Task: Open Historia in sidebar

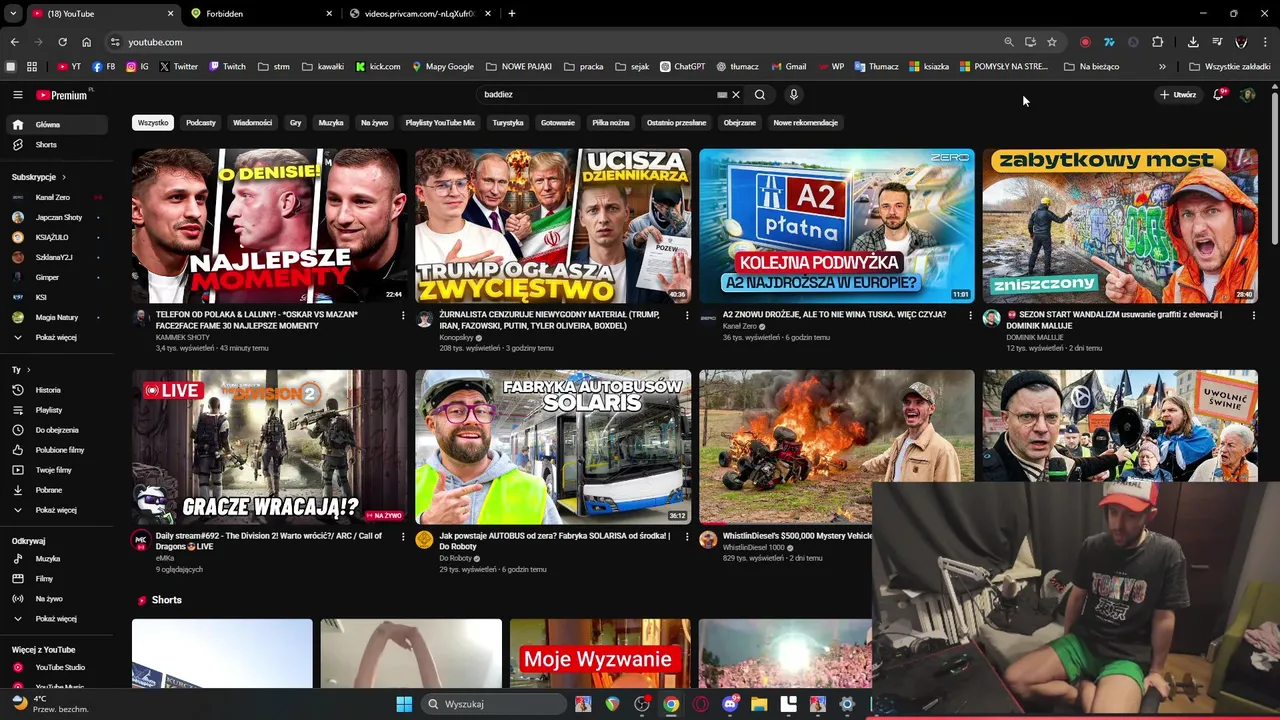Action: click(56, 390)
